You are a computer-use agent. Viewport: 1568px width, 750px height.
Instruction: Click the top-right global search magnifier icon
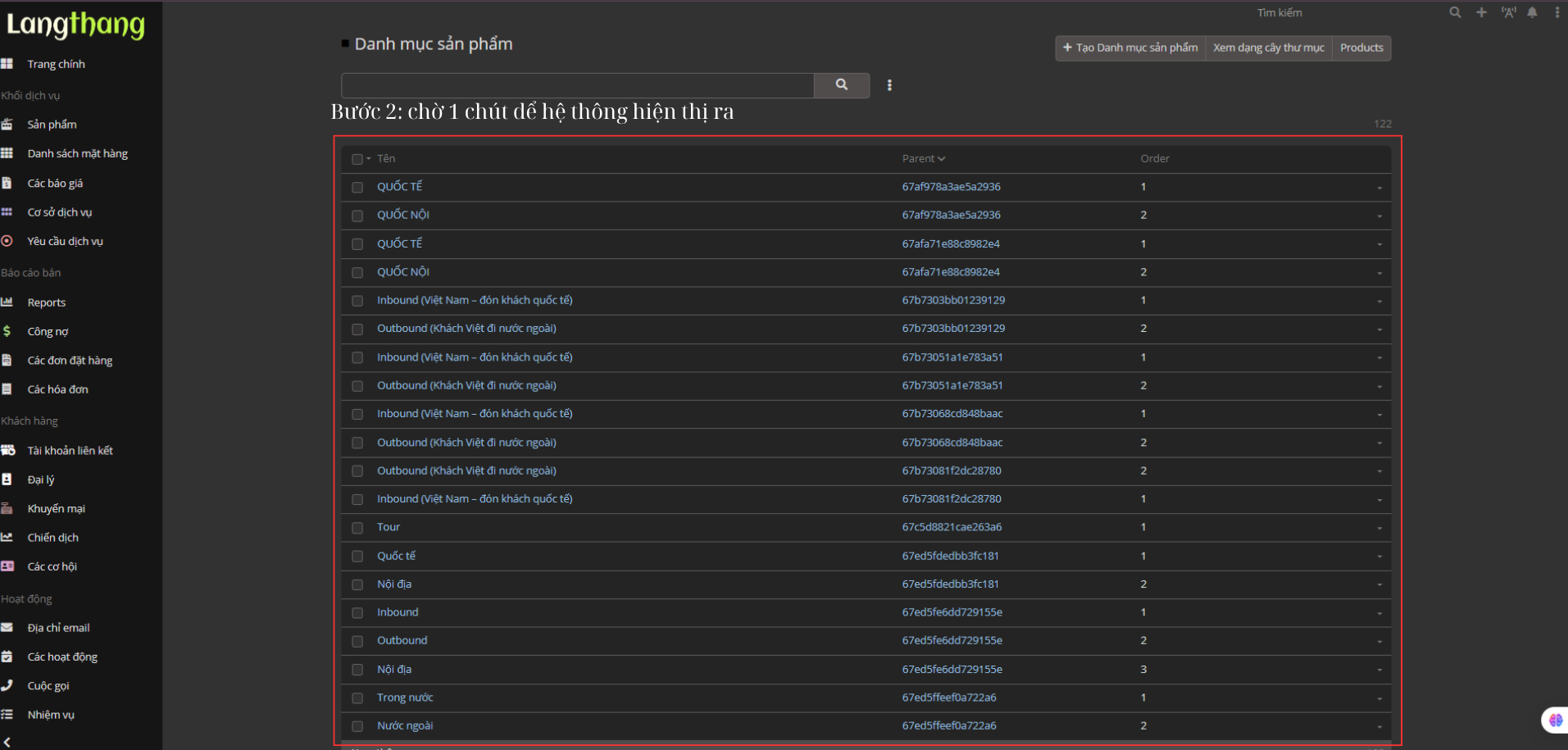click(1455, 12)
